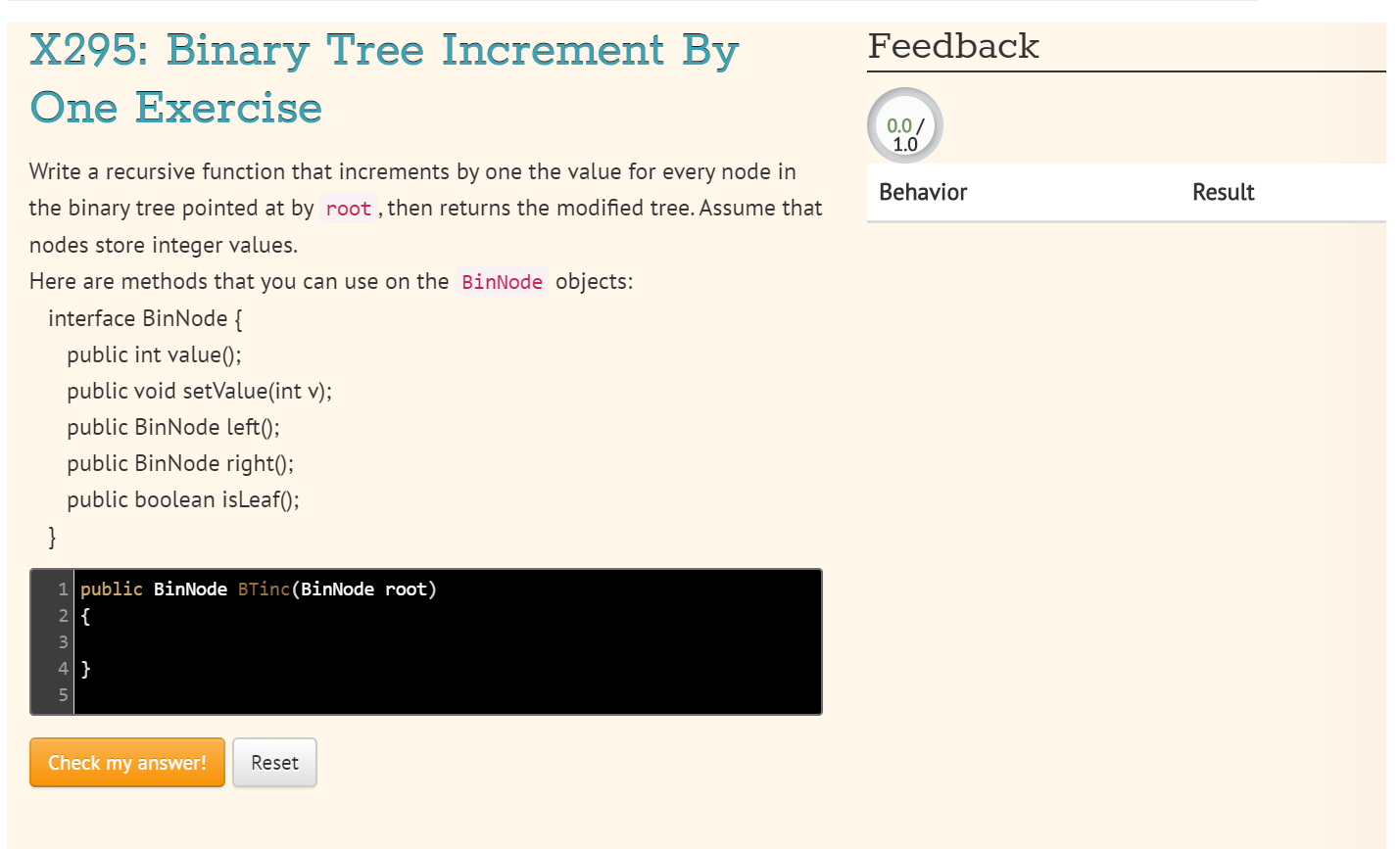Click the Check my answer! button

click(126, 762)
